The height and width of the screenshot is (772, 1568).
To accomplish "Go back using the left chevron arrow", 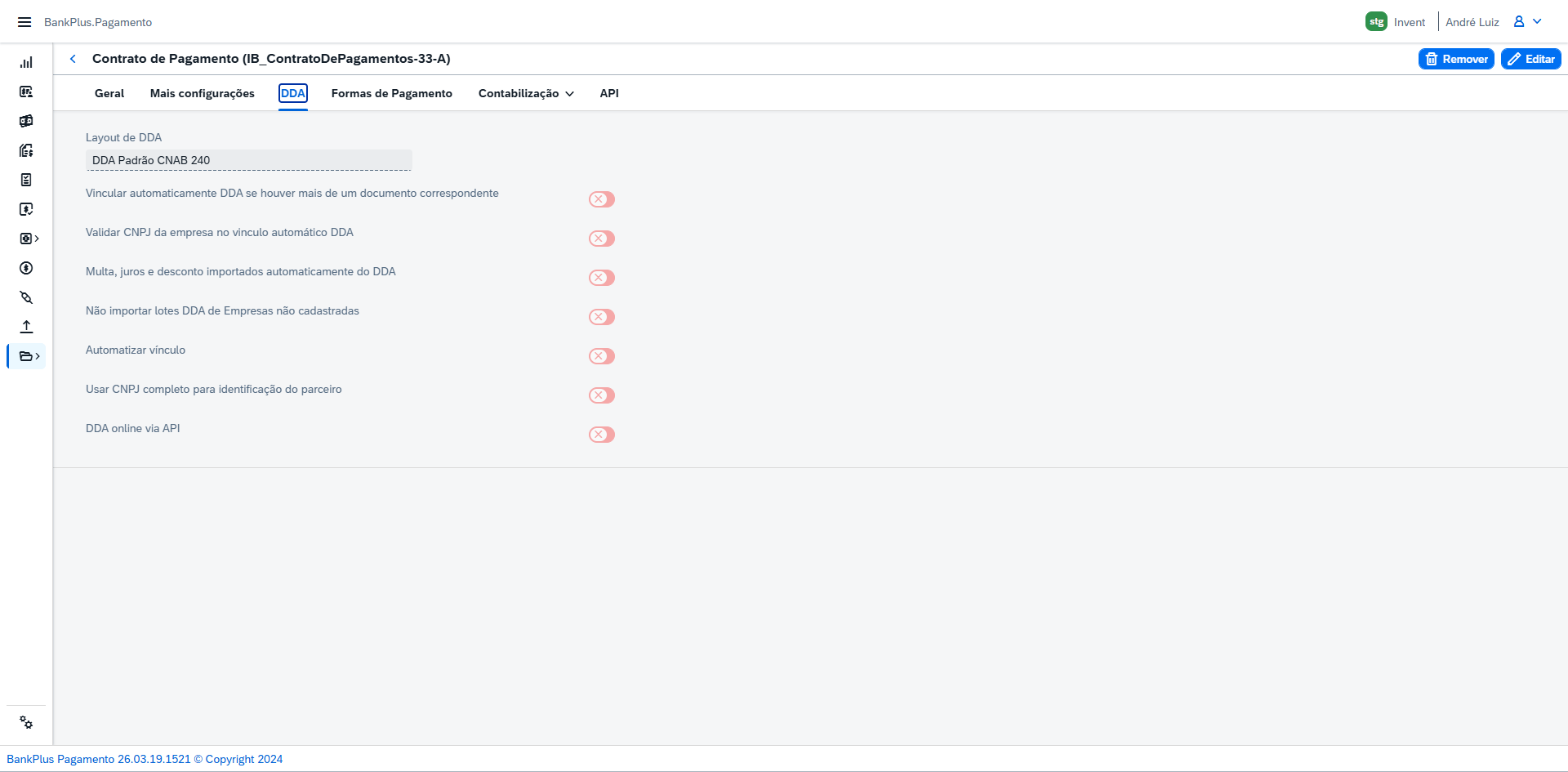I will point(72,59).
